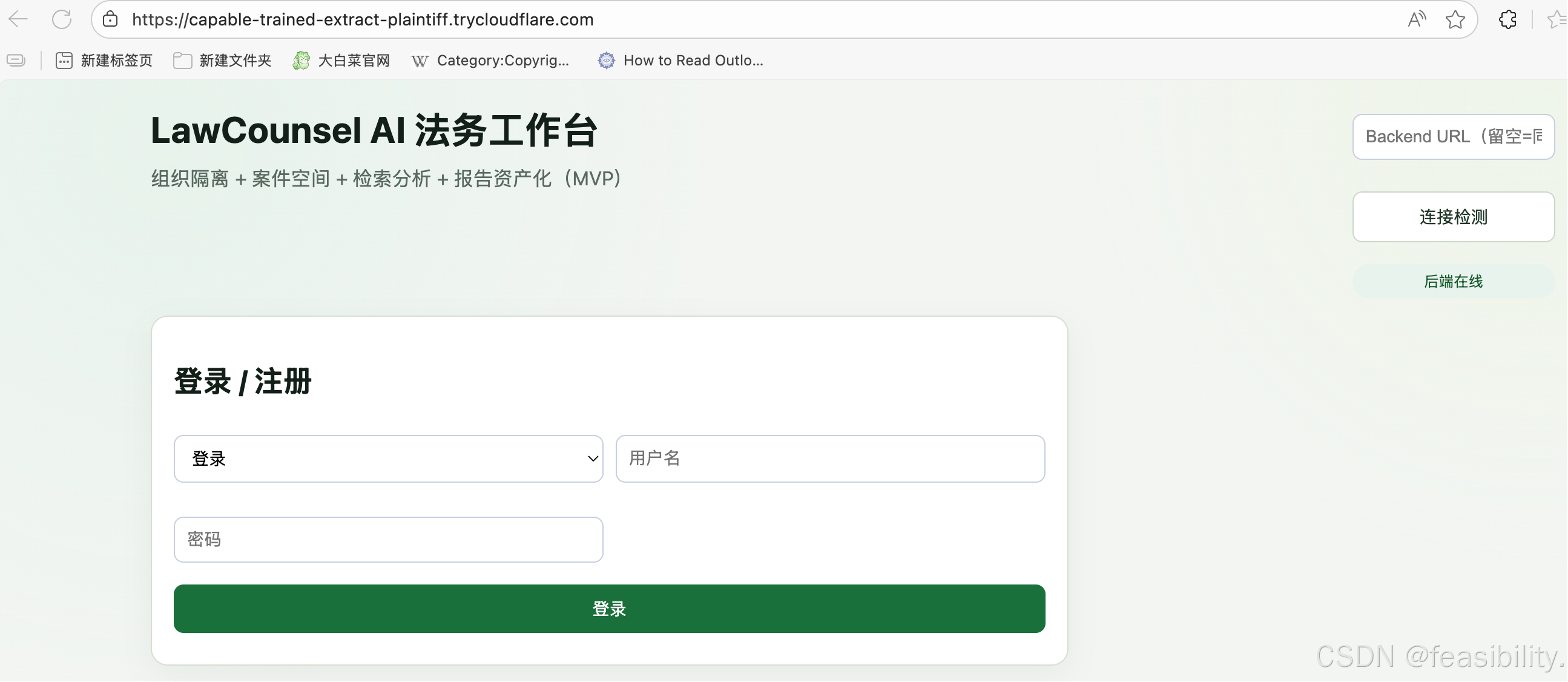Open the browser extensions puzzle icon
Viewport: 1568px width, 682px height.
1507,19
